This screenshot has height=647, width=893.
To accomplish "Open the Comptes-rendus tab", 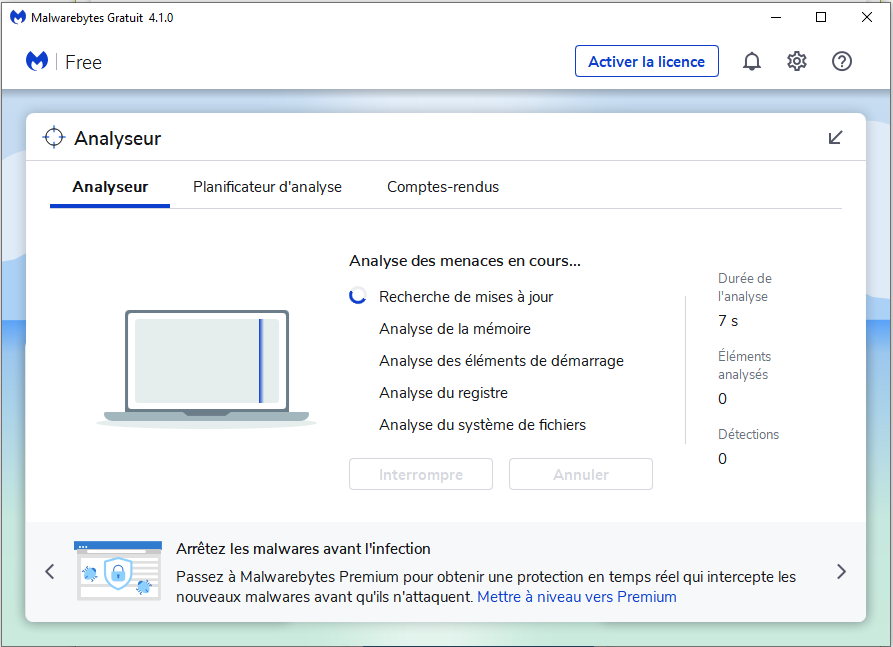I will tap(443, 187).
